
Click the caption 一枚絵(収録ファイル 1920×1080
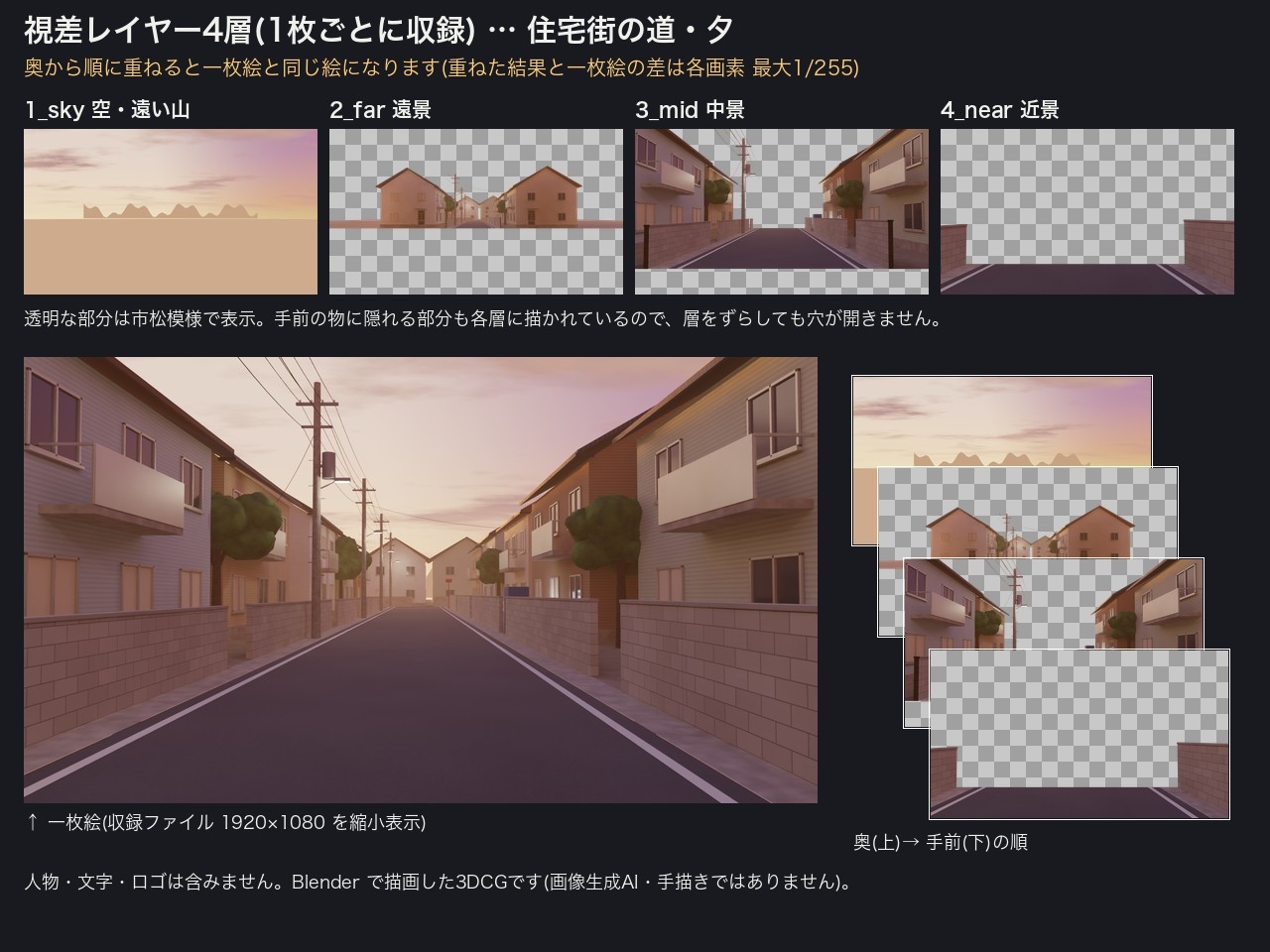pos(225,822)
